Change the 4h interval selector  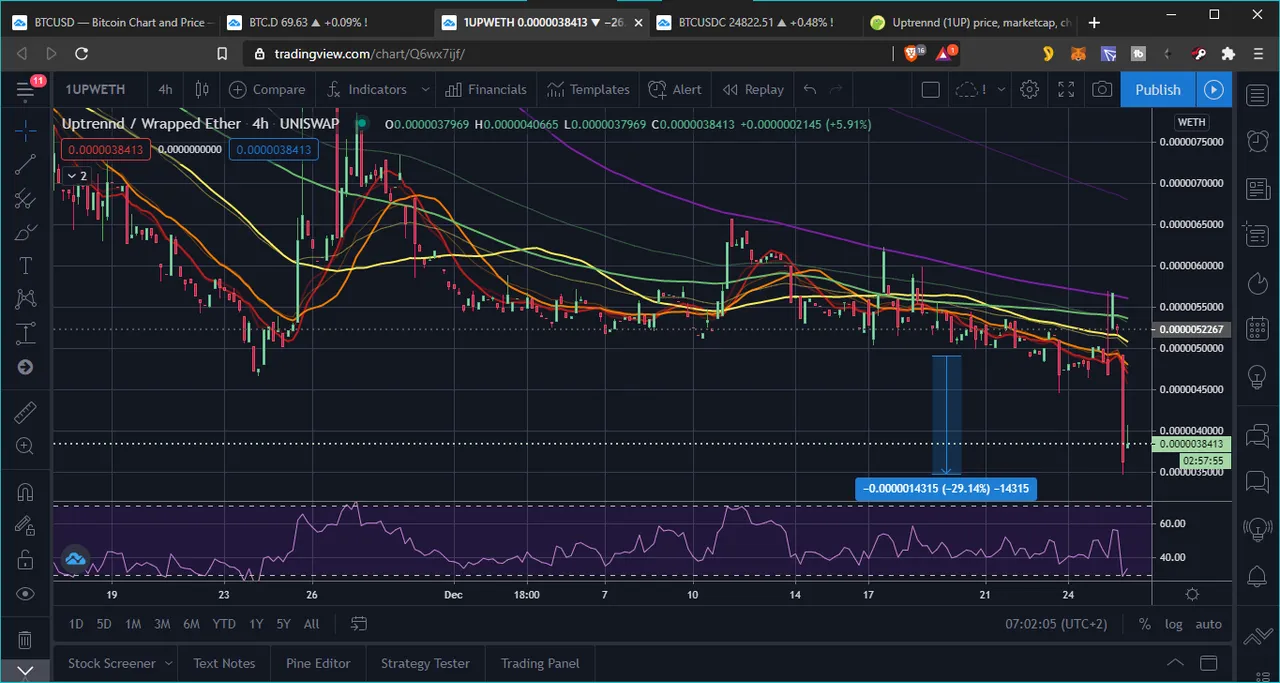[165, 90]
